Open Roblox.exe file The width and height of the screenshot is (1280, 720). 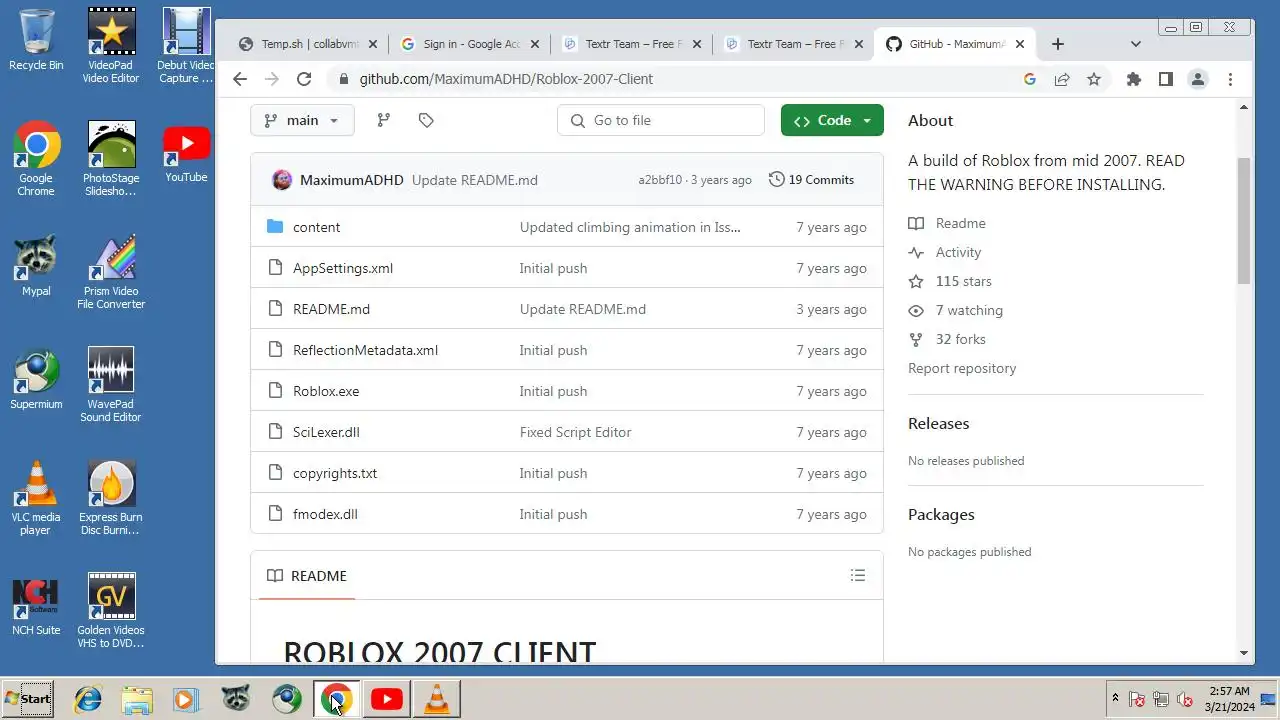[x=326, y=391]
